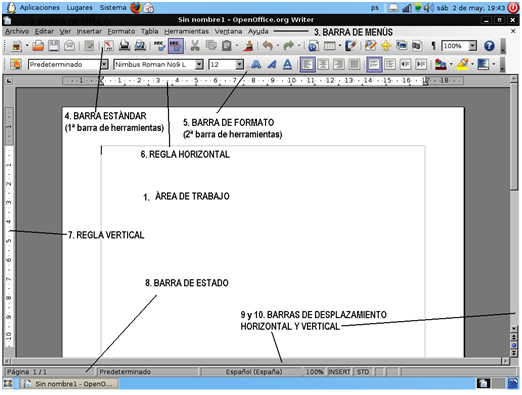Open OpenOffice Help question mark
This screenshot has height=395, width=522.
click(x=489, y=46)
